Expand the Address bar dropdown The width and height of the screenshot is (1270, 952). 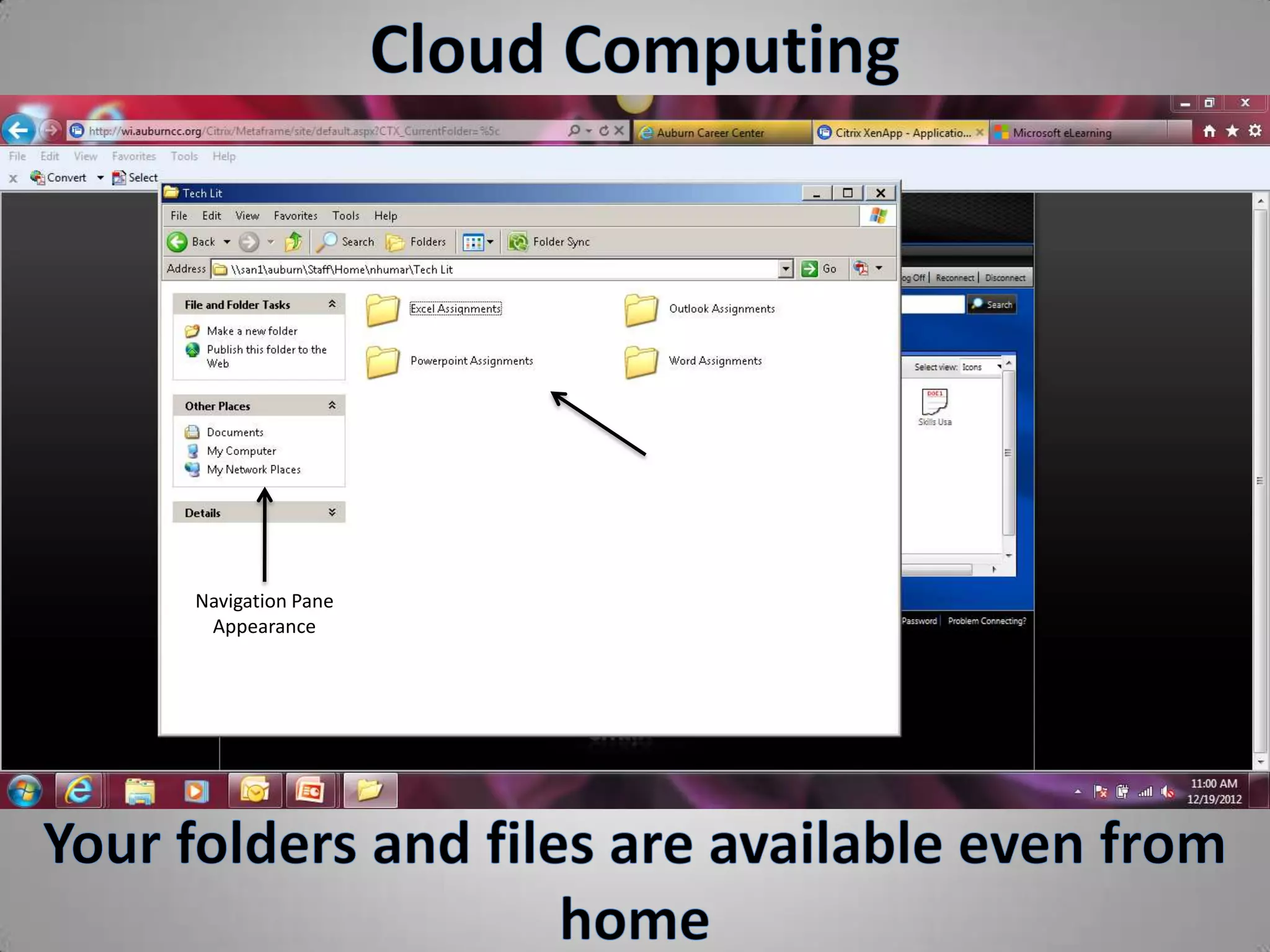(x=786, y=269)
